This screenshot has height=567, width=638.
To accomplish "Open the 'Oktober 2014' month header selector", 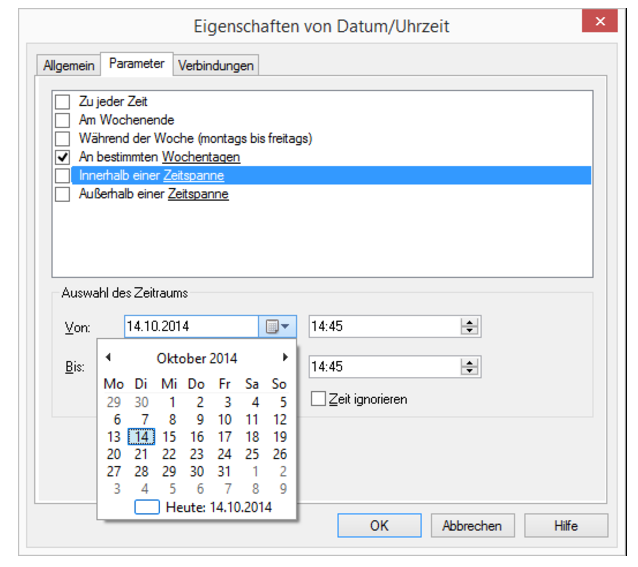I will pos(197,358).
